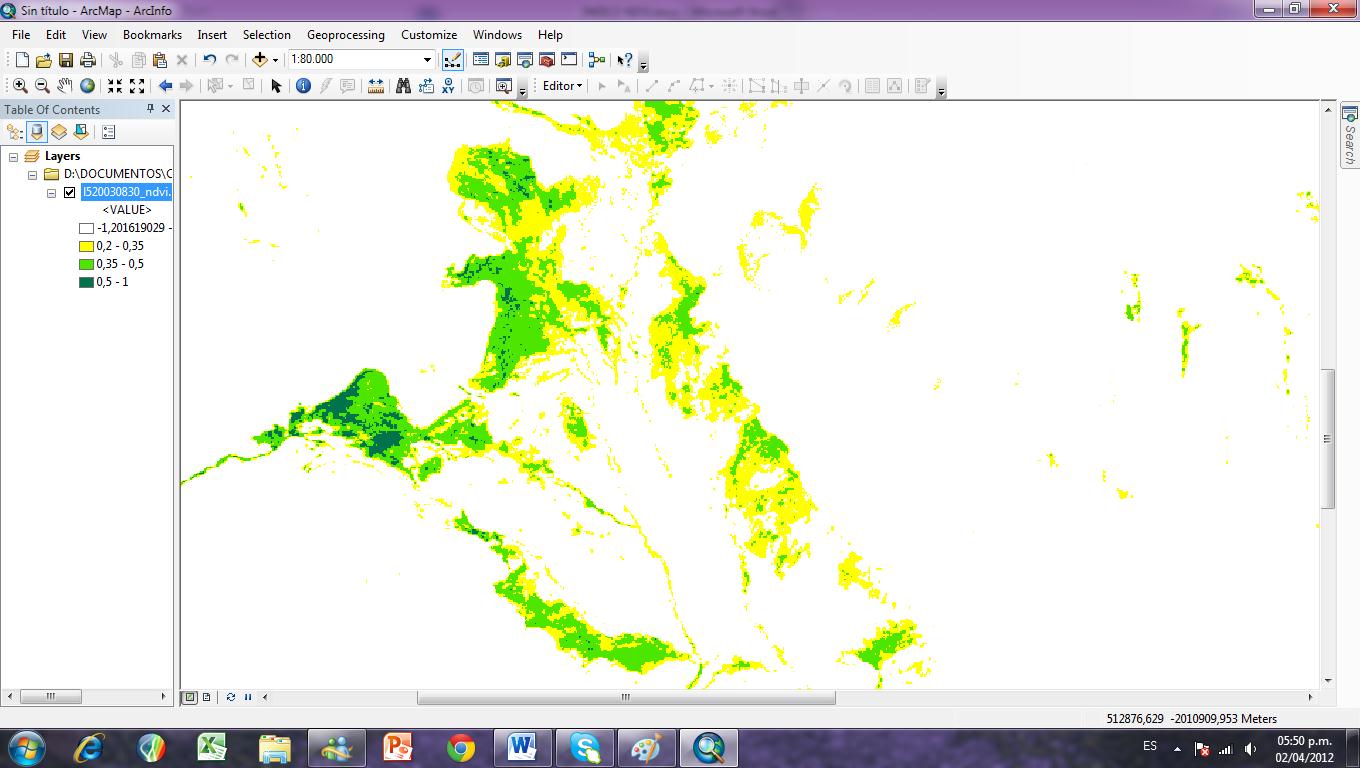Switch to List By Selection view

80,131
